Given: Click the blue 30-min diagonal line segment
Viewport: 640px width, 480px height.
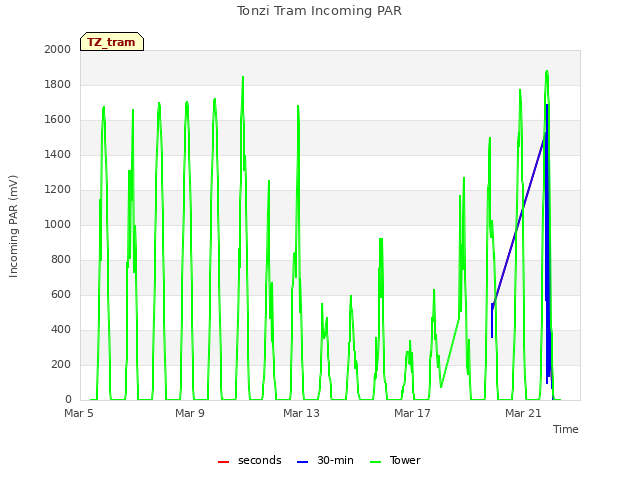Looking at the screenshot, I should (x=519, y=222).
